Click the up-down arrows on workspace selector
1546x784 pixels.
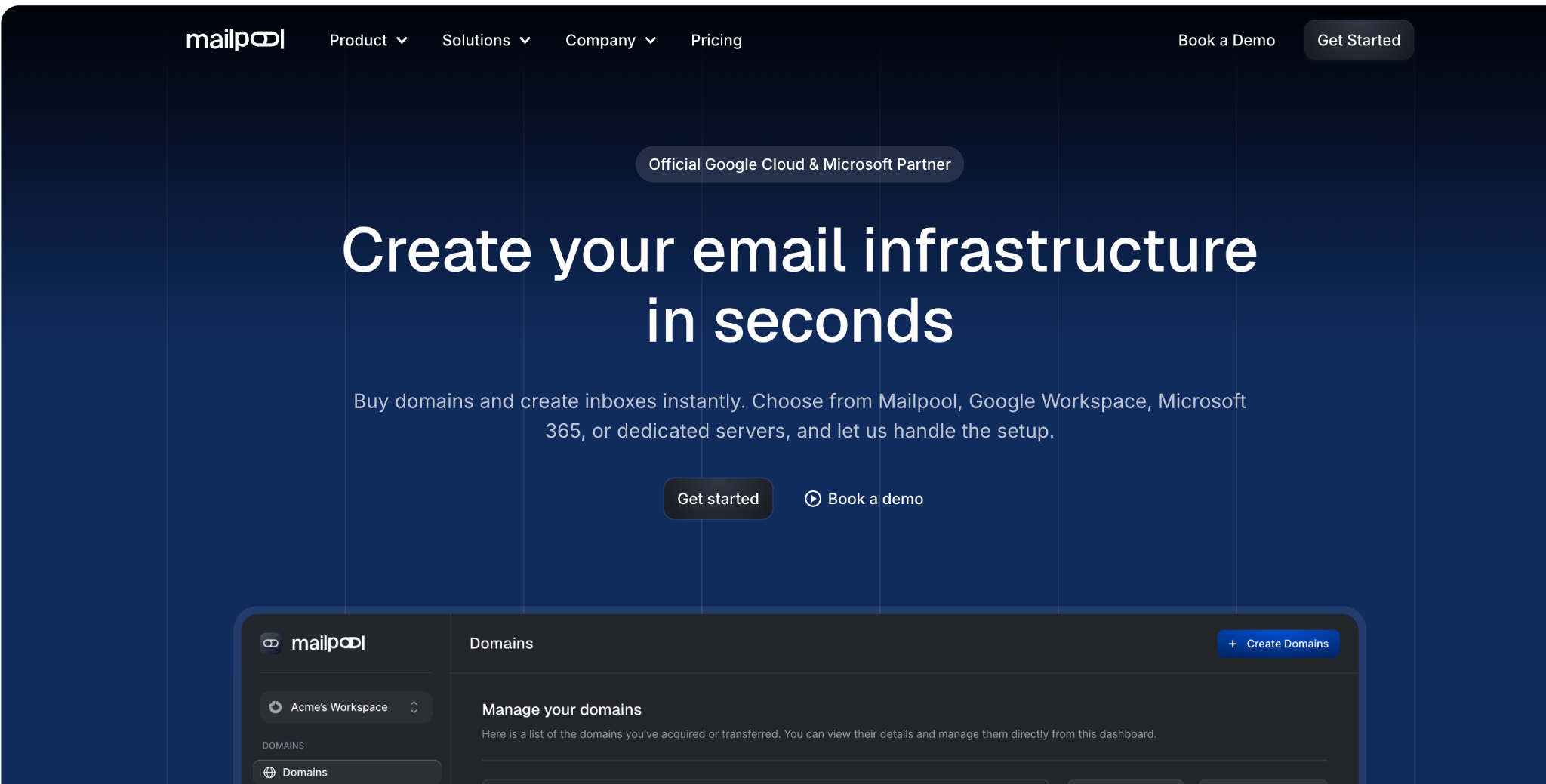point(414,707)
